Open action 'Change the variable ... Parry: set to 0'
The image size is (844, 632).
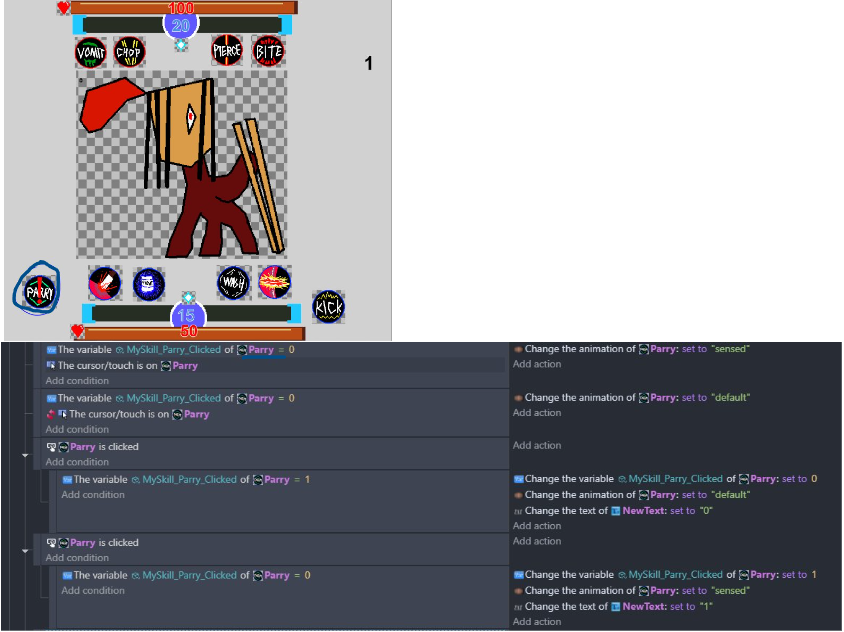point(665,479)
